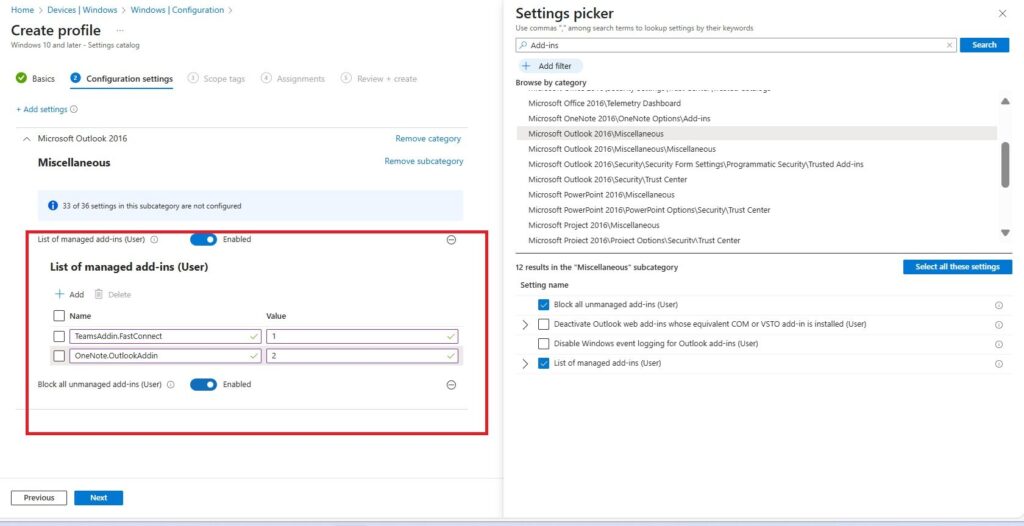This screenshot has height=526, width=1024.
Task: Click the Delete trash icon in add-ins list
Action: click(99, 294)
